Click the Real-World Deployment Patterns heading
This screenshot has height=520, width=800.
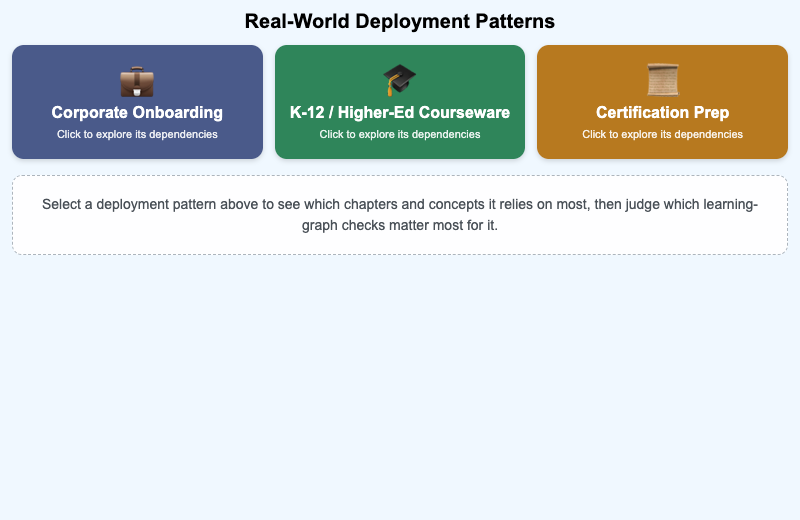(399, 21)
